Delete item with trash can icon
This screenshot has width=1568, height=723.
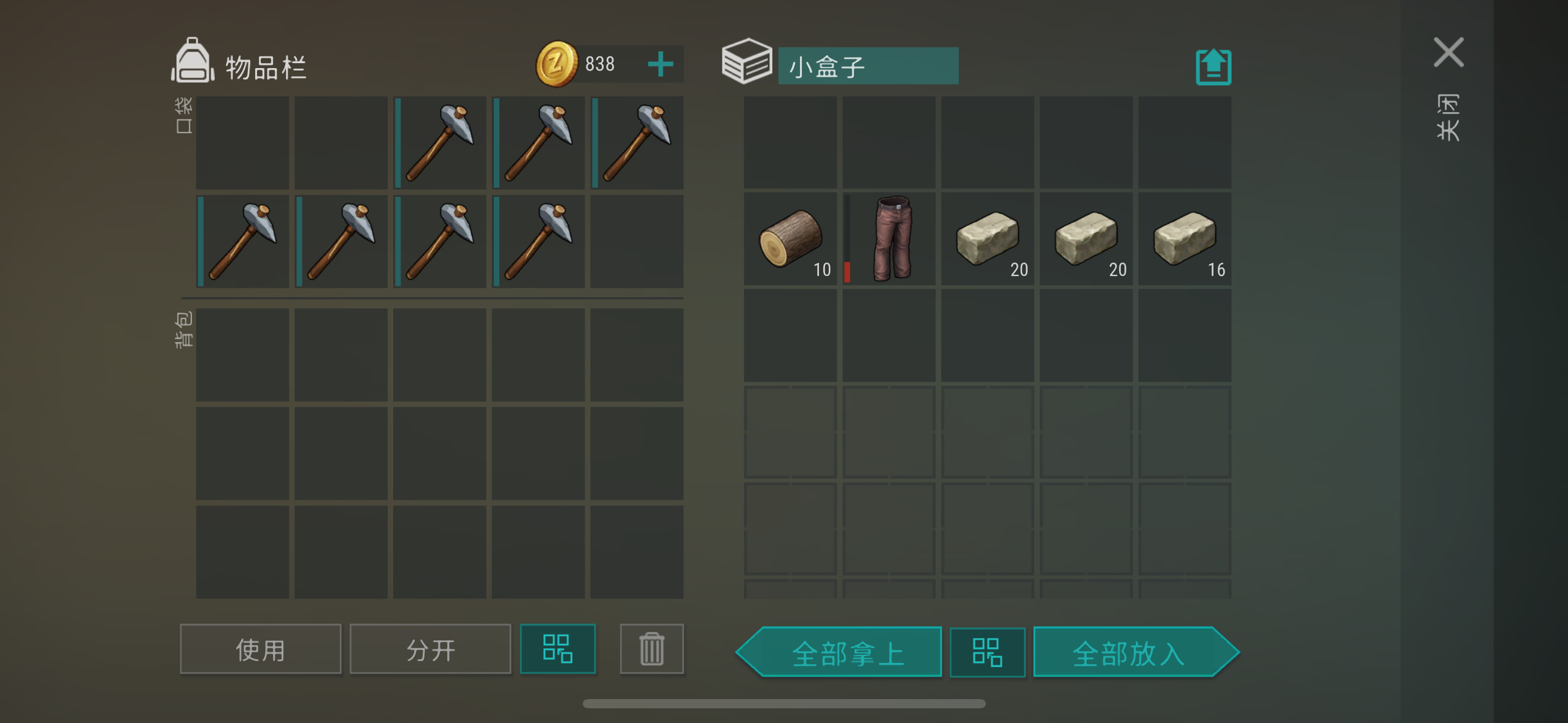(651, 649)
